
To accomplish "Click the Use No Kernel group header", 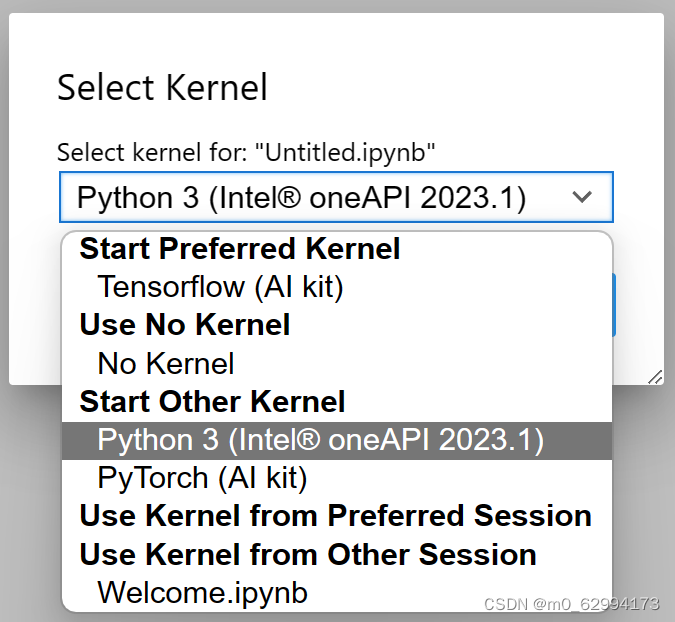I will click(185, 325).
